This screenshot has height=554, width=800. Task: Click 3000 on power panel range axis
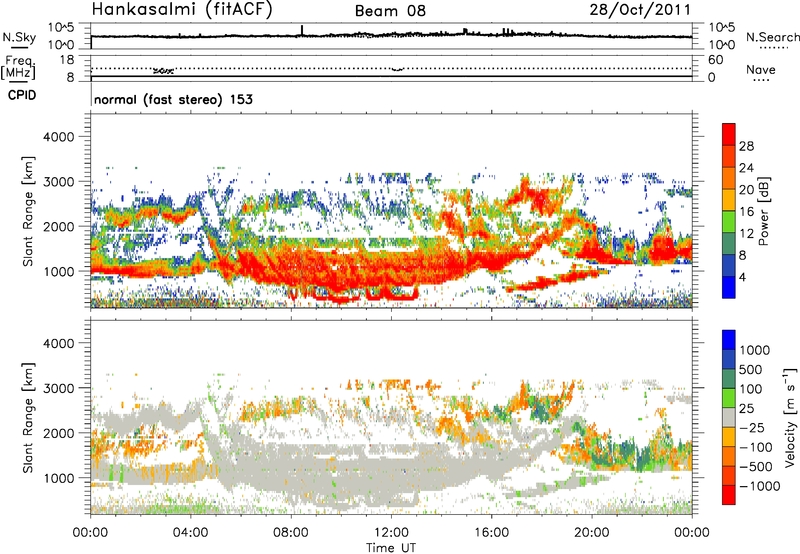coord(58,182)
